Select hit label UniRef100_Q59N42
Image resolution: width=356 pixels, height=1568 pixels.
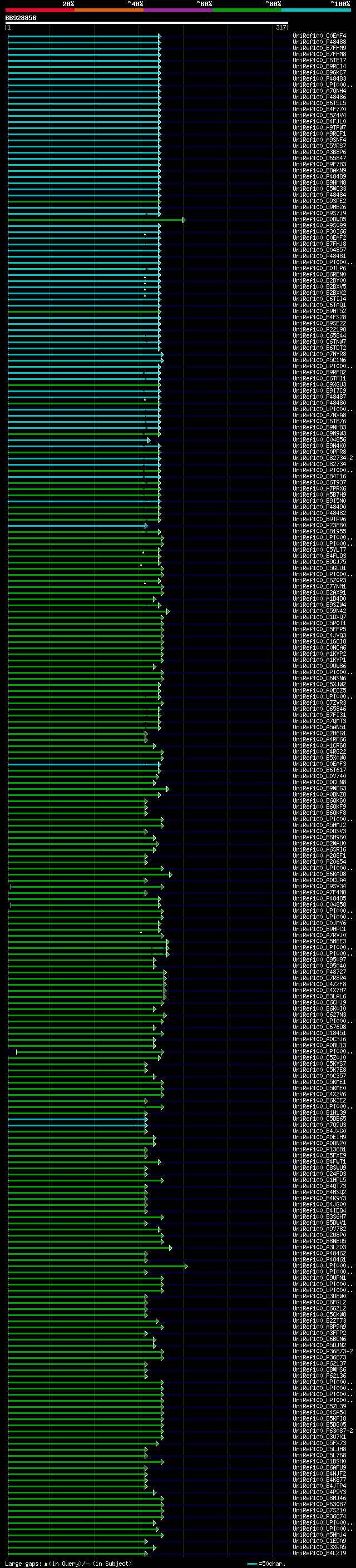click(x=319, y=611)
